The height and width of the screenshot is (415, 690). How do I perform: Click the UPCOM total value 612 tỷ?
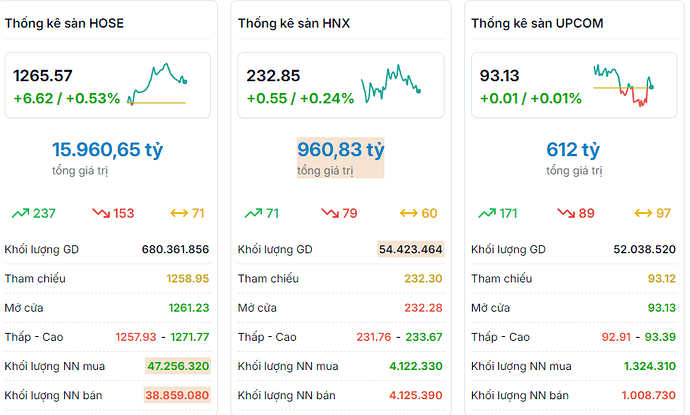click(573, 150)
